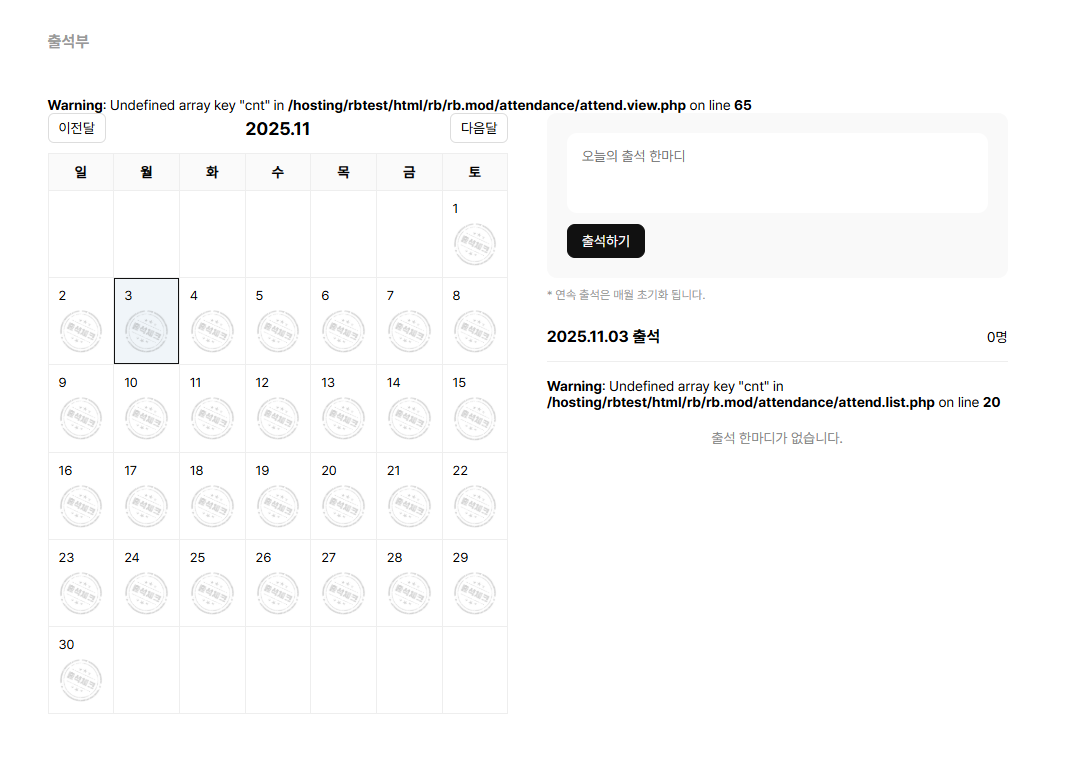Screen dimensions: 1078x762
Task: Click the stamp icon under day 28
Action: [x=409, y=593]
